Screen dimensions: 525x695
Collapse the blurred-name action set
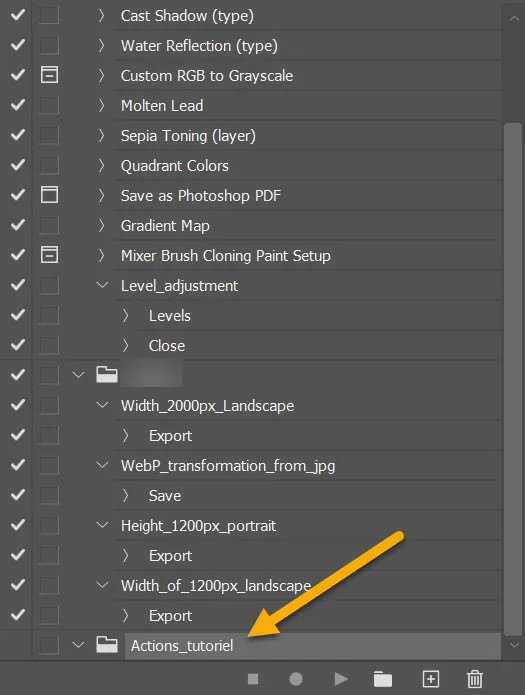click(x=78, y=375)
